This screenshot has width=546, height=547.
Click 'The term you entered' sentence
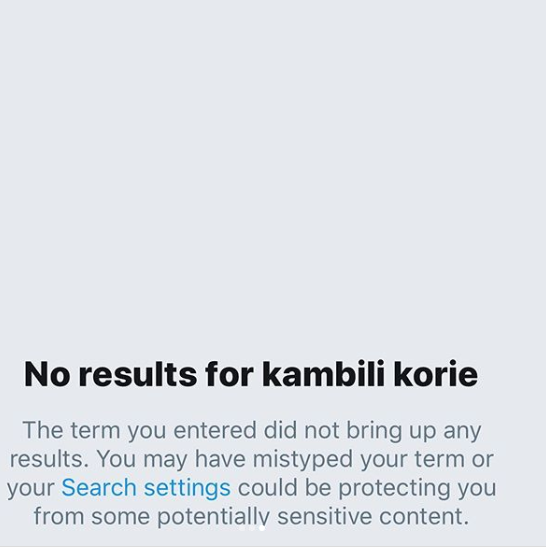point(139,430)
